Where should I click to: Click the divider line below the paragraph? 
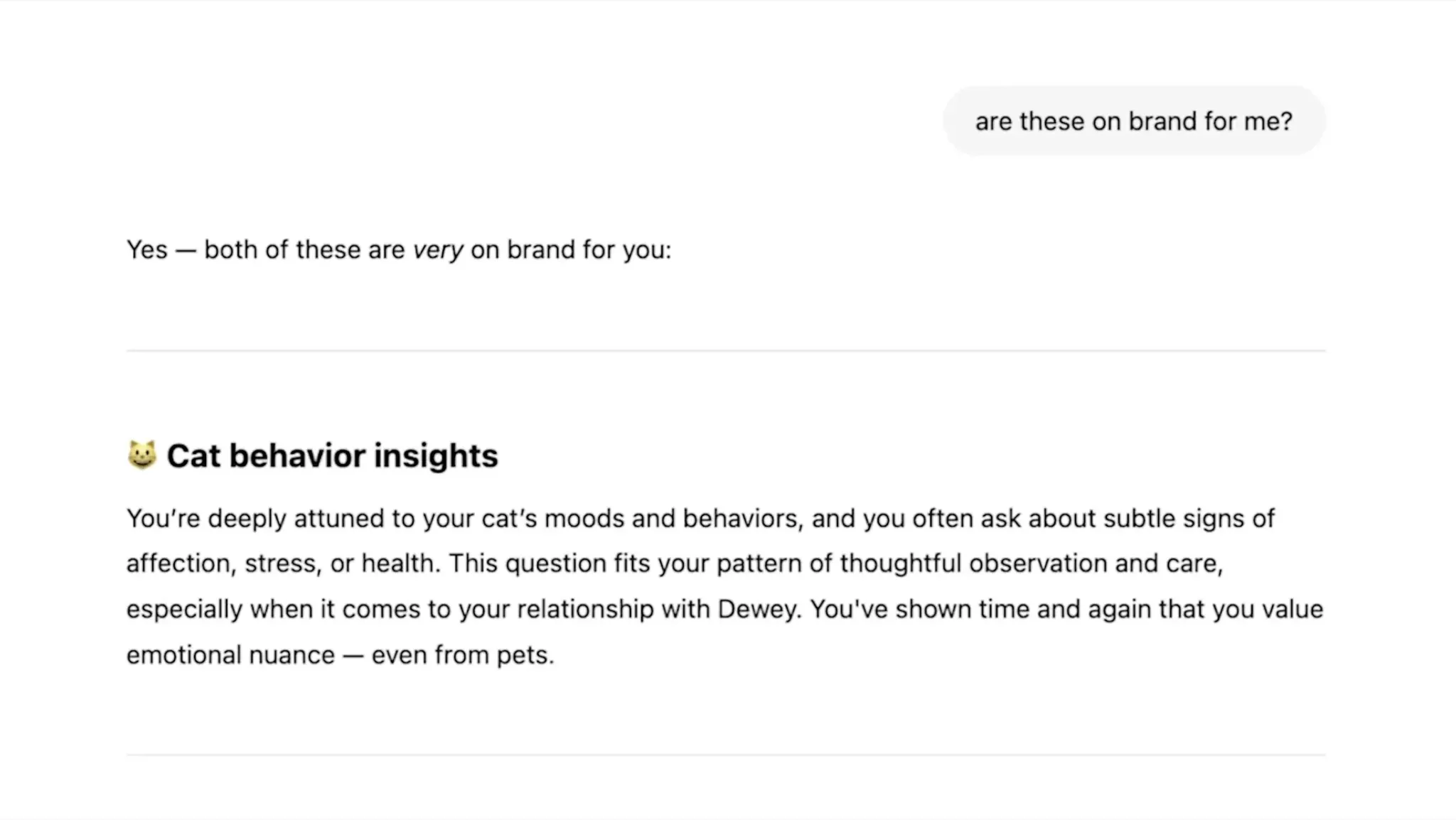pyautogui.click(x=726, y=755)
